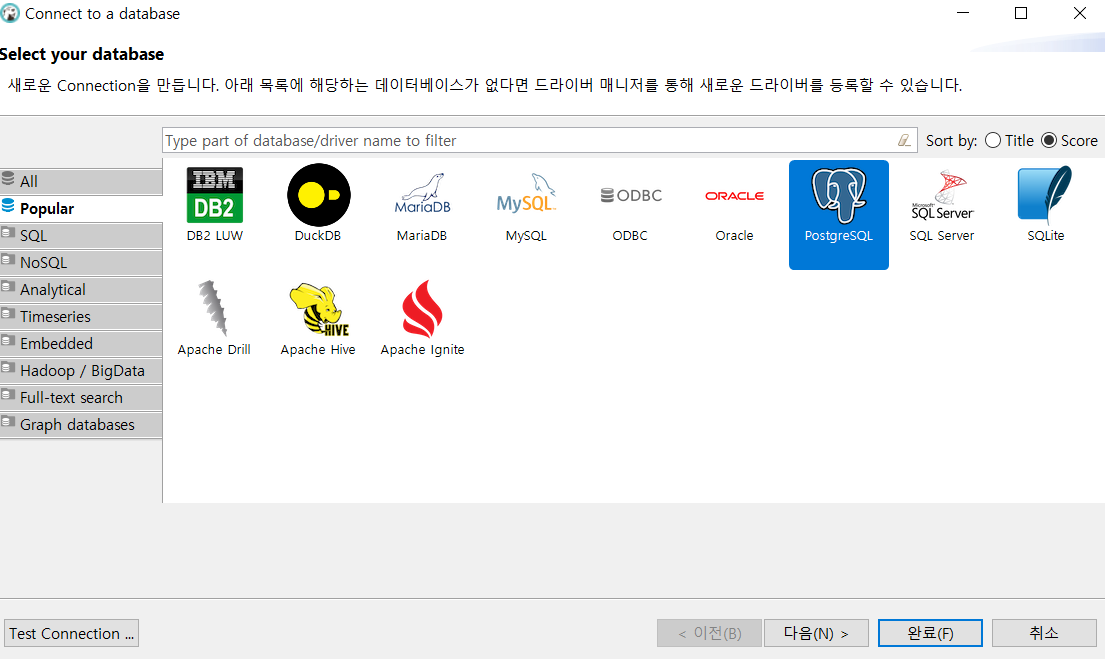Select the ODBC driver icon
Screen dimensions: 1105x659
coord(631,195)
